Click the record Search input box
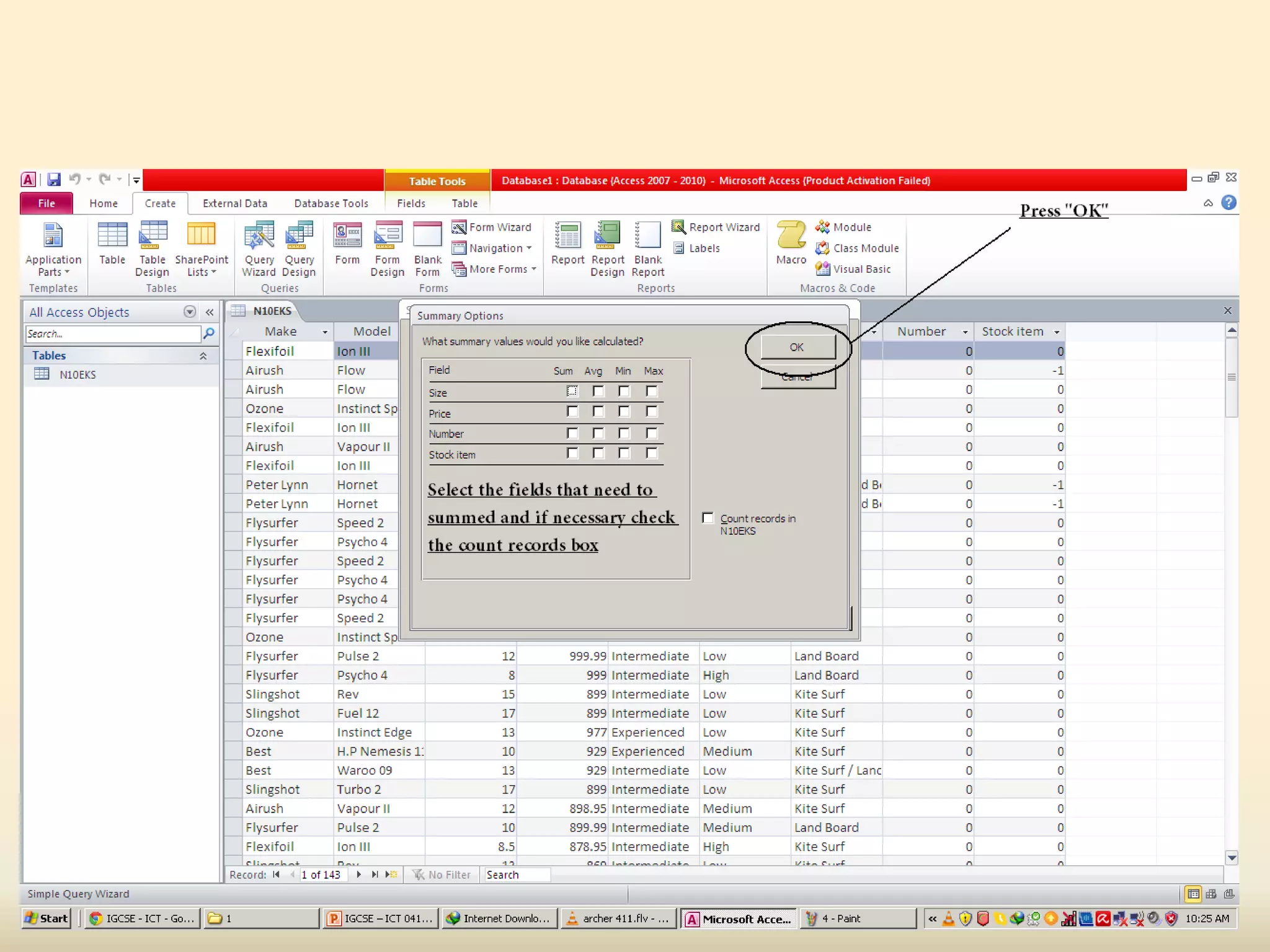The width and height of the screenshot is (1270, 952). pos(517,875)
